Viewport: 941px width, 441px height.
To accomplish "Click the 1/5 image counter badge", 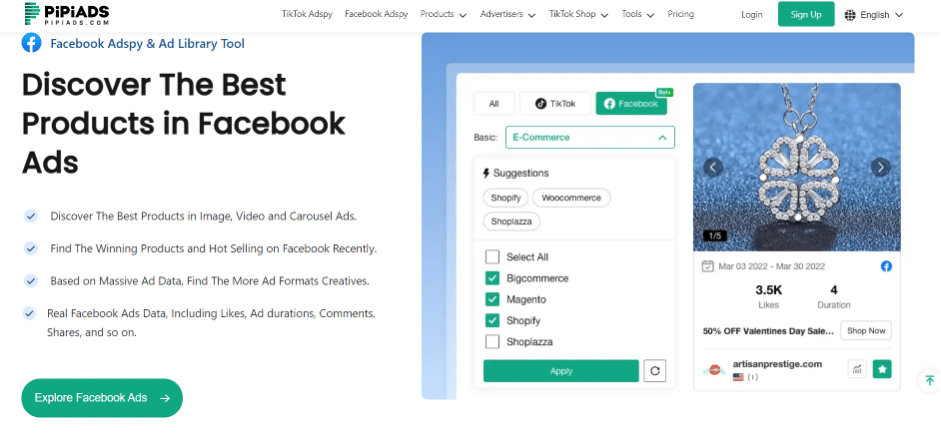I will point(715,236).
